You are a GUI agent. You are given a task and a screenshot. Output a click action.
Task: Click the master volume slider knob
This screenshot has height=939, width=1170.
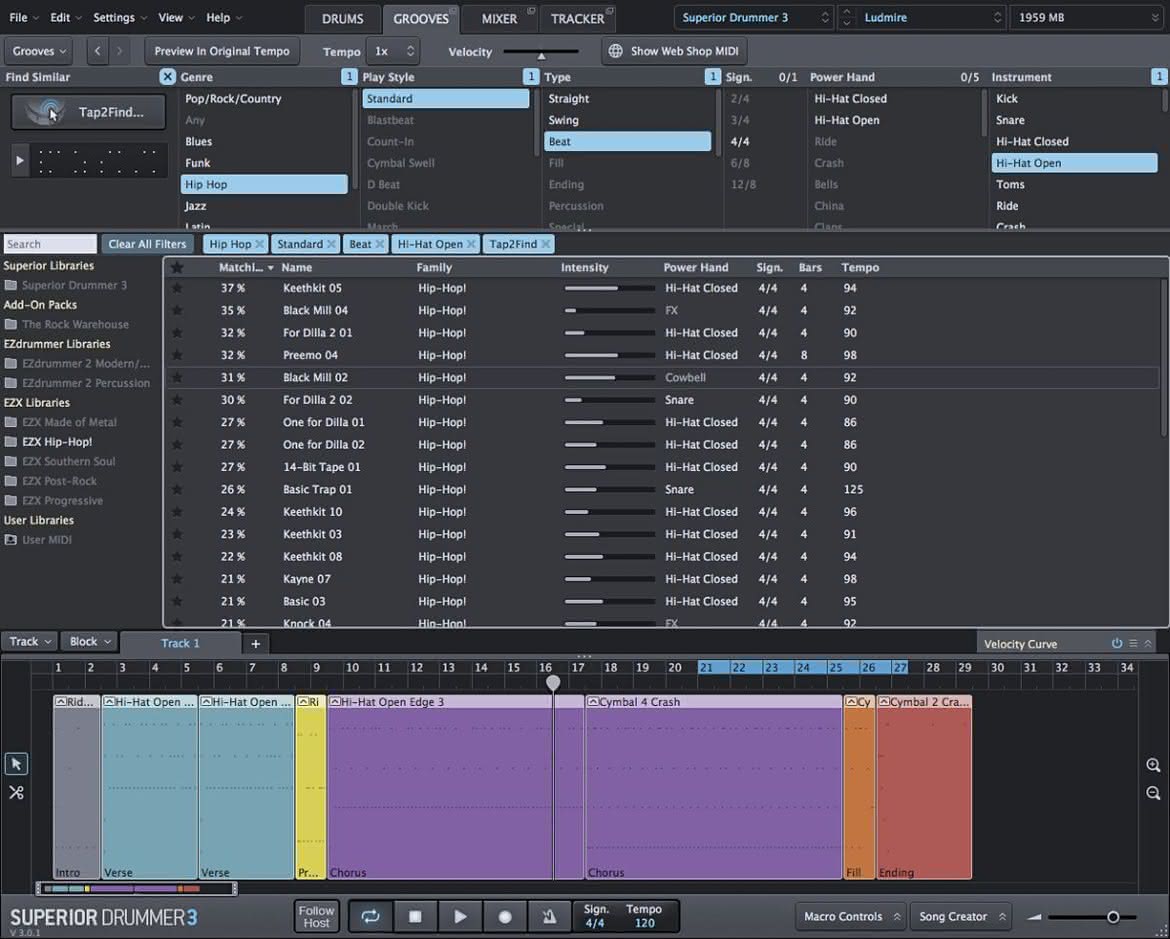[x=1113, y=917]
